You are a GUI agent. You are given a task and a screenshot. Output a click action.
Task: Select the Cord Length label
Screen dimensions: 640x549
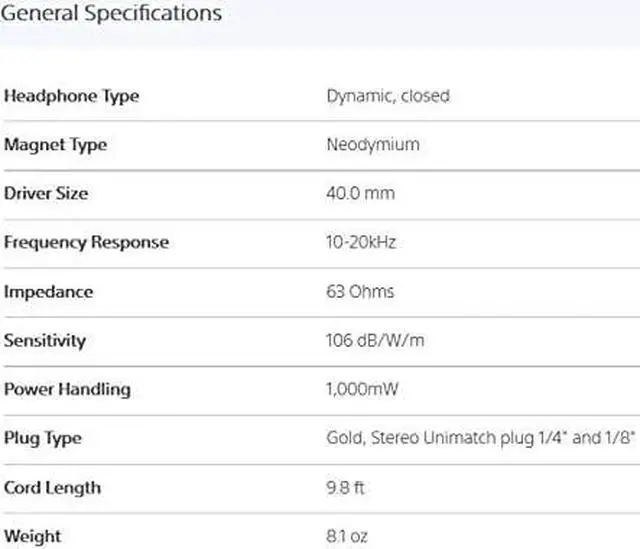pos(52,488)
